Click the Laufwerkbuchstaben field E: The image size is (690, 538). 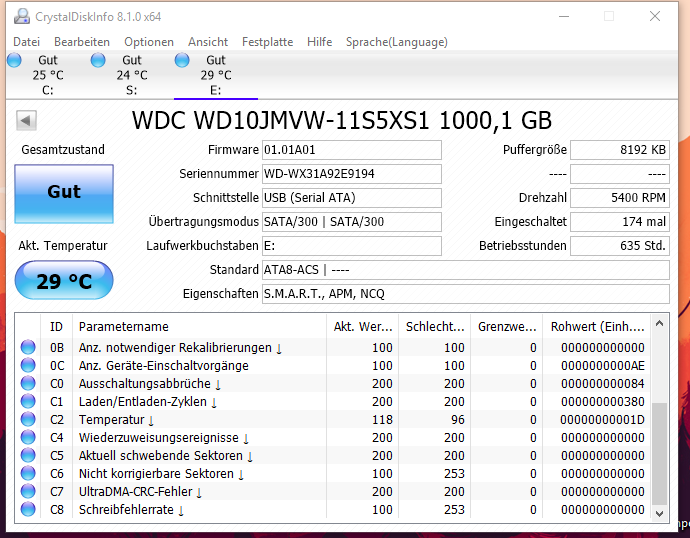tap(352, 245)
